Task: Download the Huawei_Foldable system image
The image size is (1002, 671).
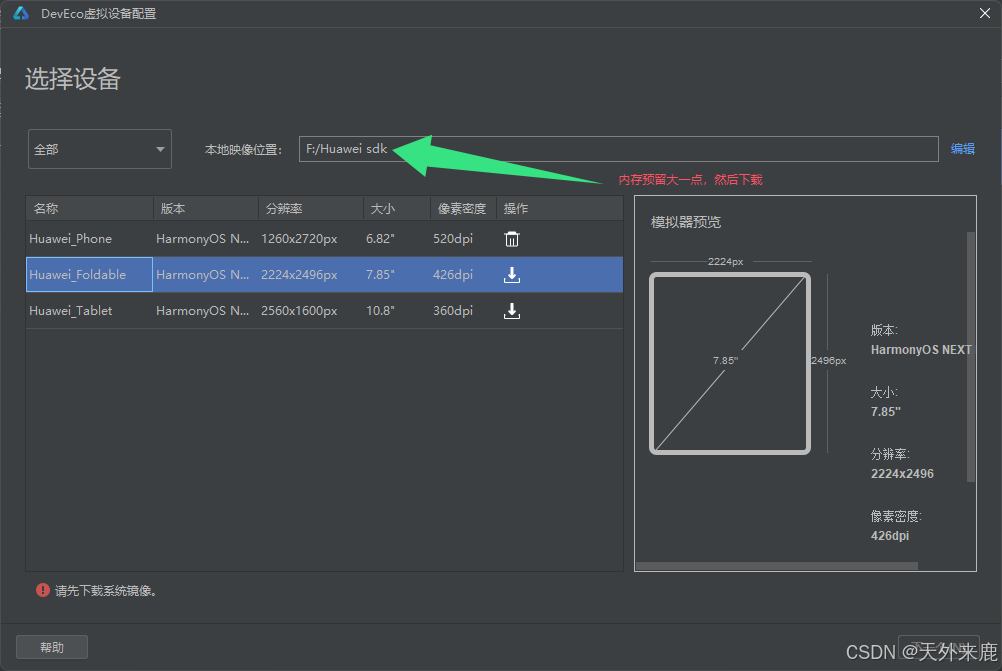Action: [x=512, y=275]
